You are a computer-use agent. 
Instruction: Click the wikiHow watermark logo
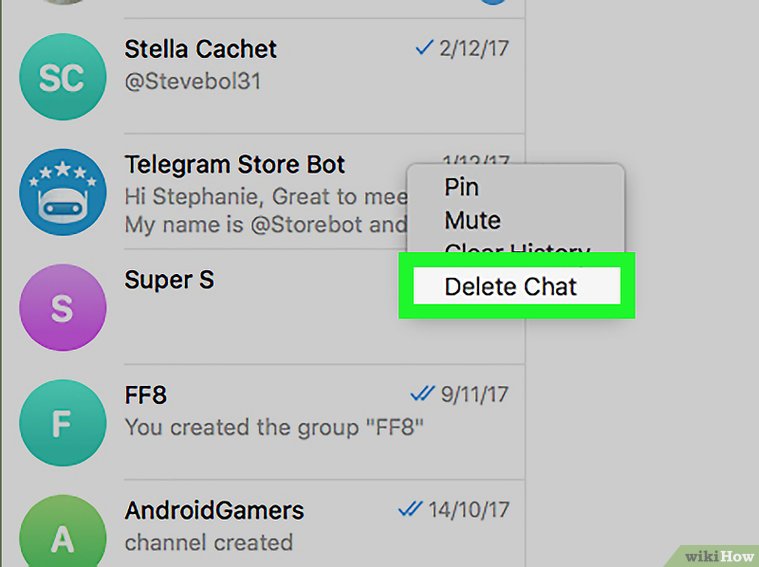point(718,554)
